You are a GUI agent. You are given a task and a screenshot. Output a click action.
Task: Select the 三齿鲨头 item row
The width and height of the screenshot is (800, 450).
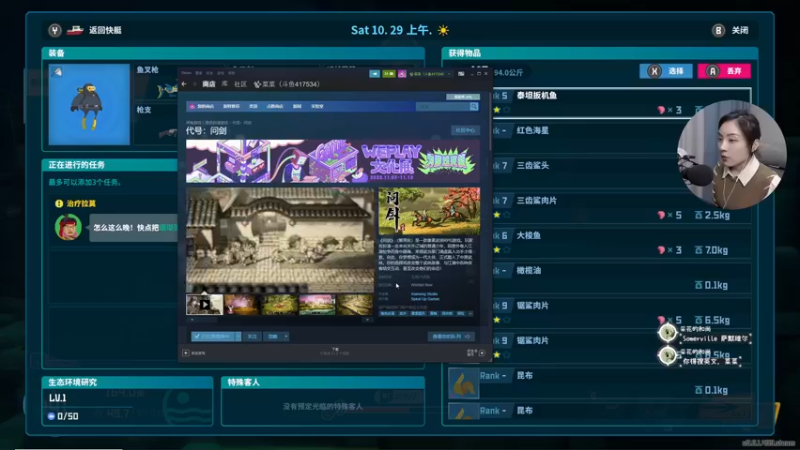tap(599, 172)
